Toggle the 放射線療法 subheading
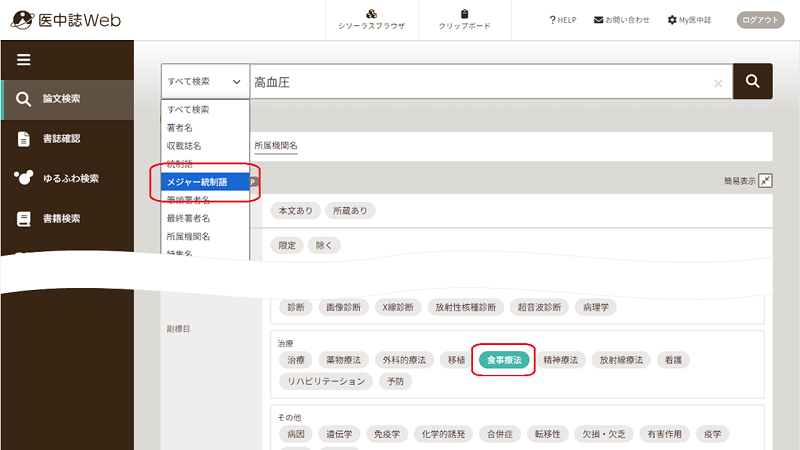Viewport: 800px width, 450px height. [x=621, y=360]
